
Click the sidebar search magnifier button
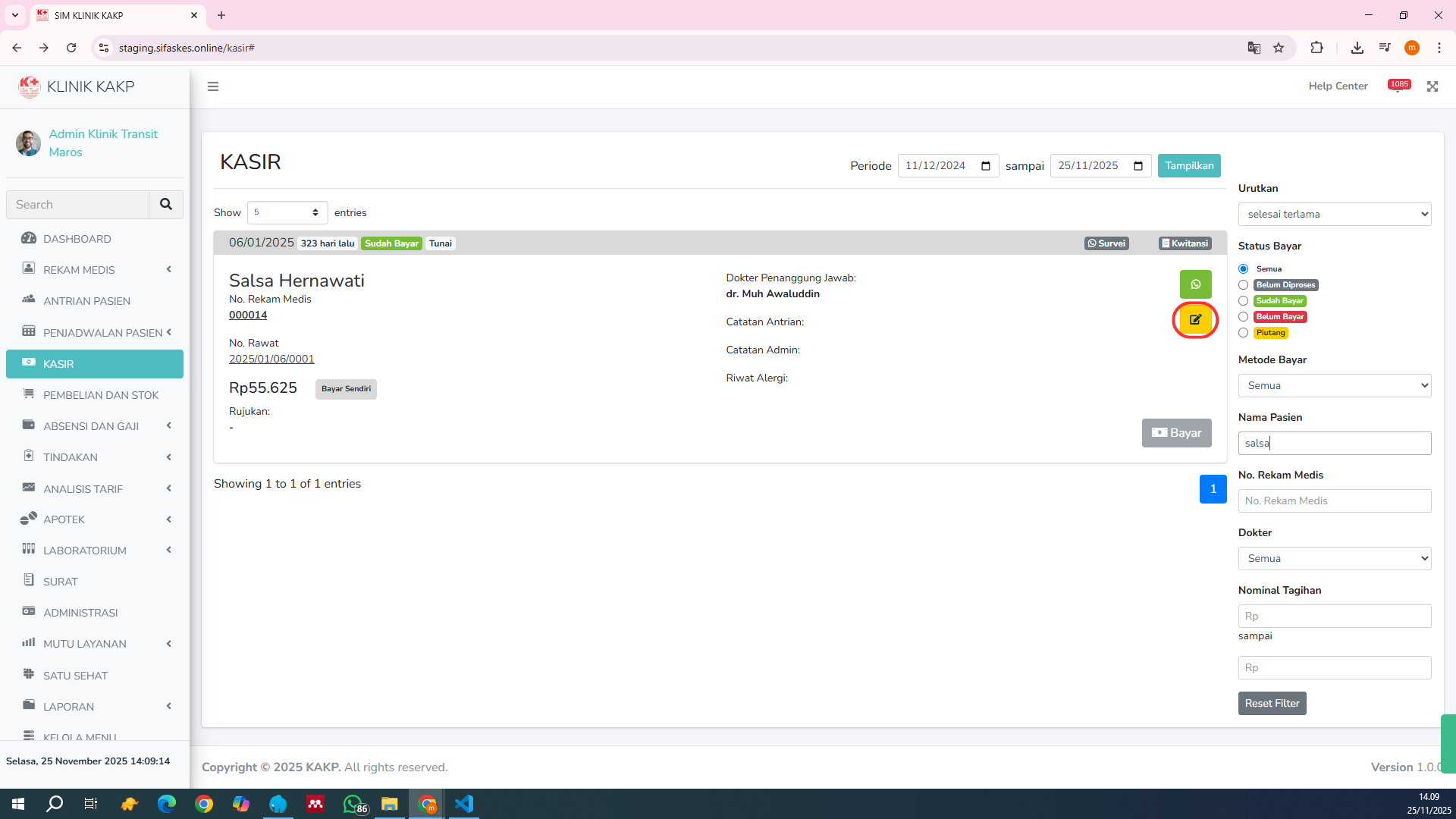pyautogui.click(x=166, y=205)
